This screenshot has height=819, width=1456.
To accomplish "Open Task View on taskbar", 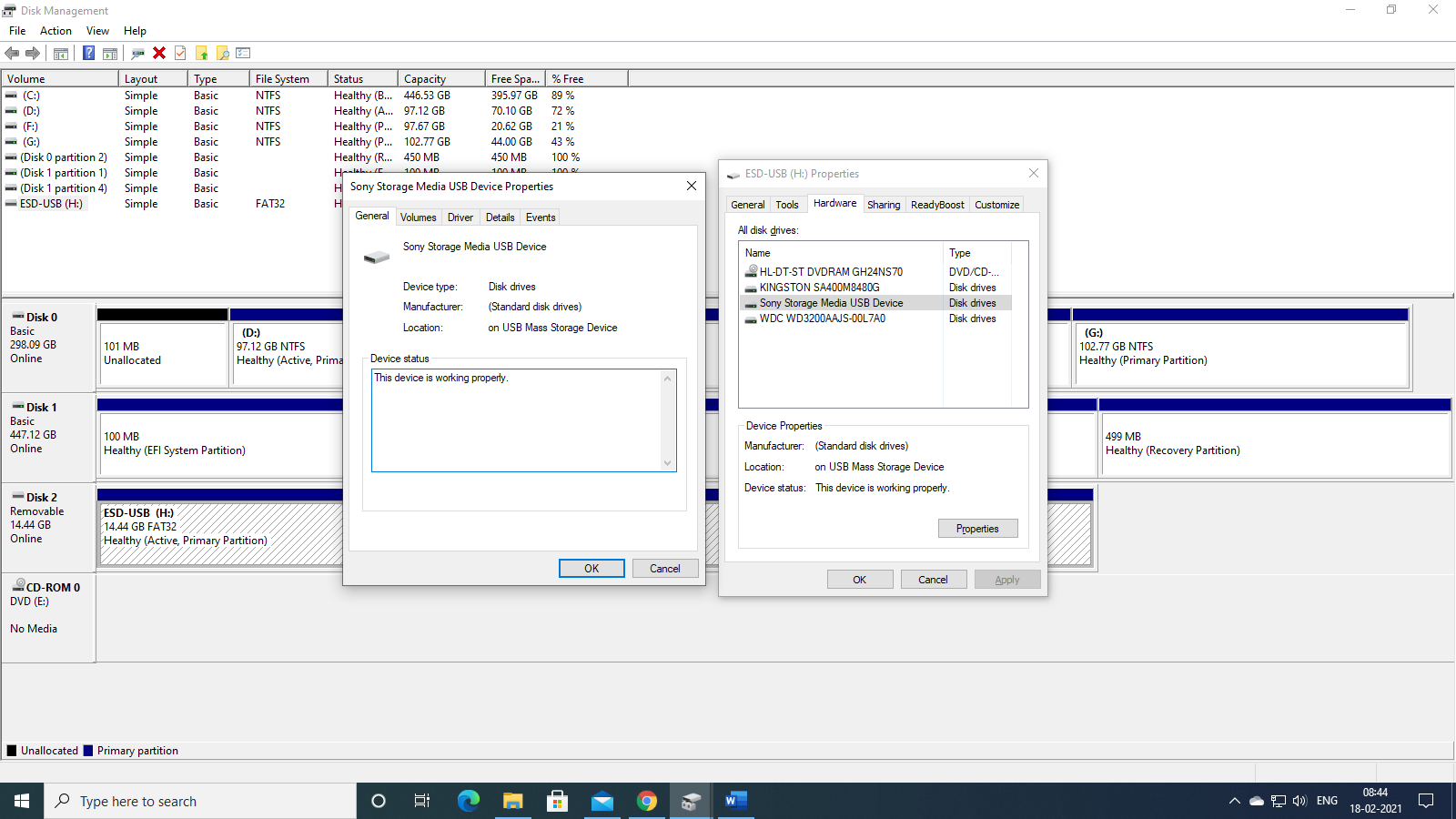I will 421,801.
